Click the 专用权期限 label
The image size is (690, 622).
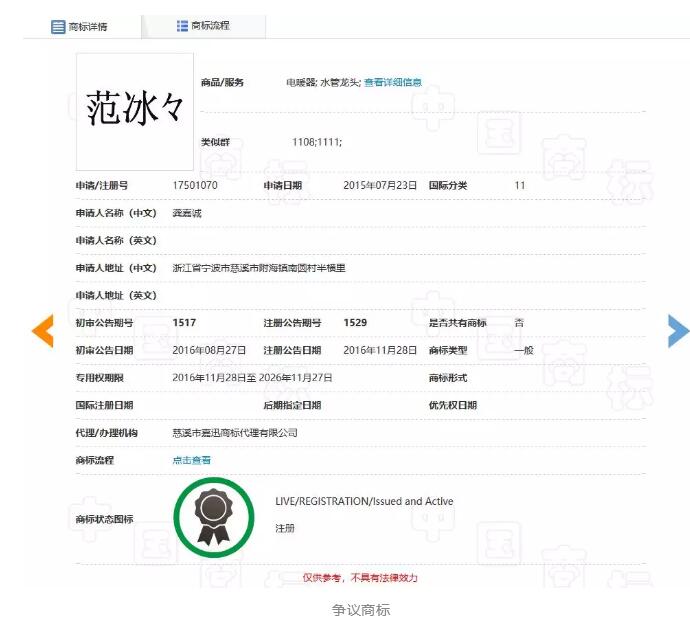click(99, 378)
